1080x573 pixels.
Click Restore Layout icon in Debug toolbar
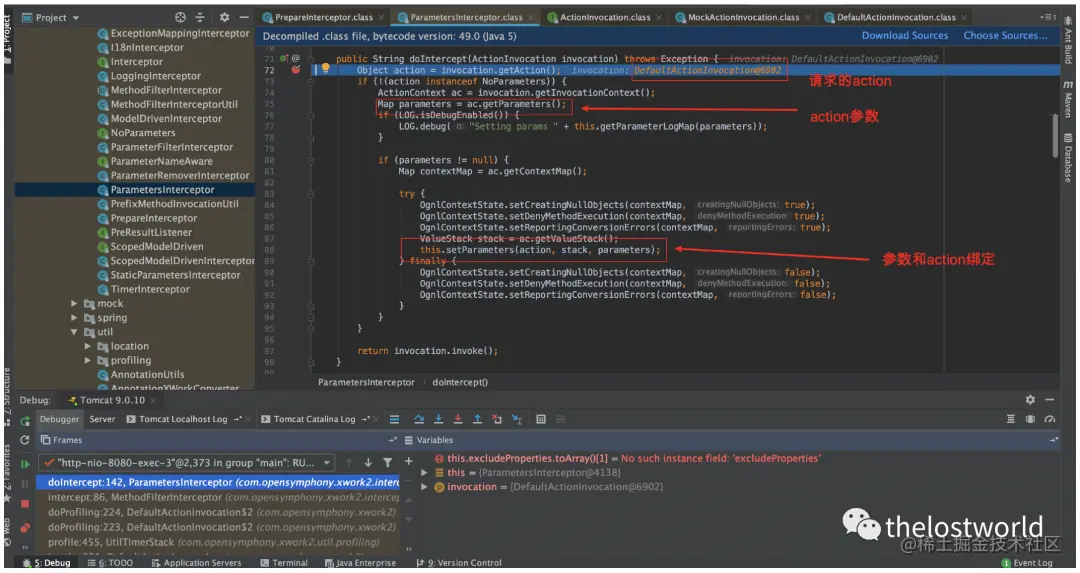(1010, 419)
